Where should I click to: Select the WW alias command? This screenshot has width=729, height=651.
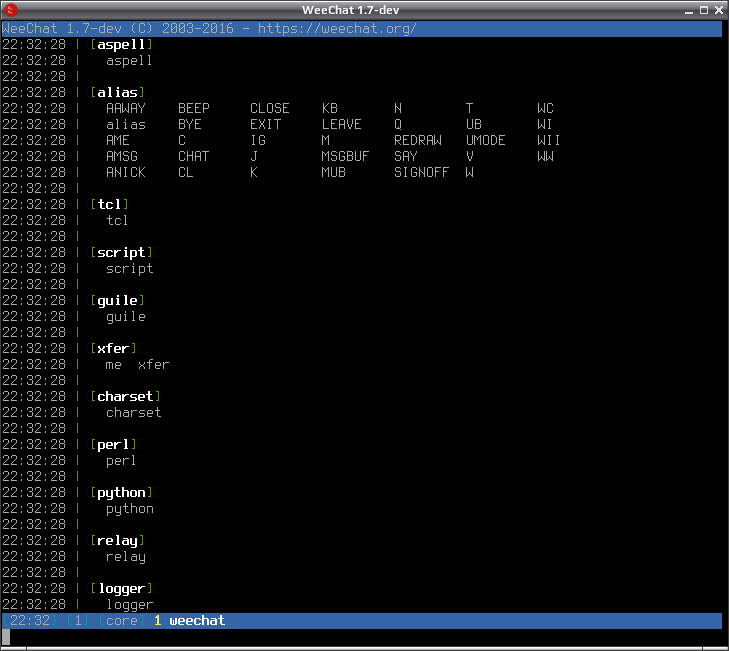pos(545,156)
